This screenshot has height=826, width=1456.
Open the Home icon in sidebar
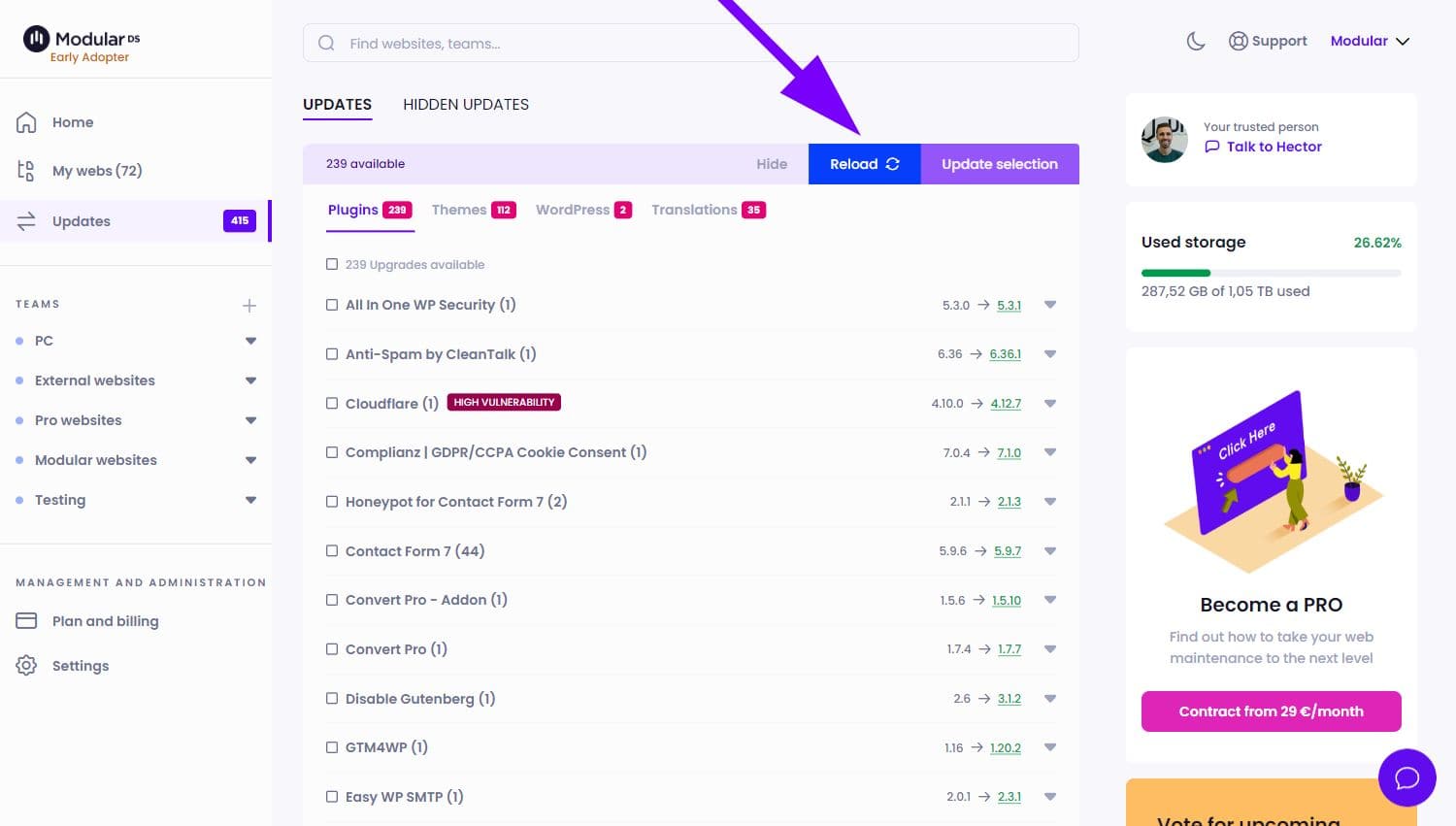click(26, 122)
